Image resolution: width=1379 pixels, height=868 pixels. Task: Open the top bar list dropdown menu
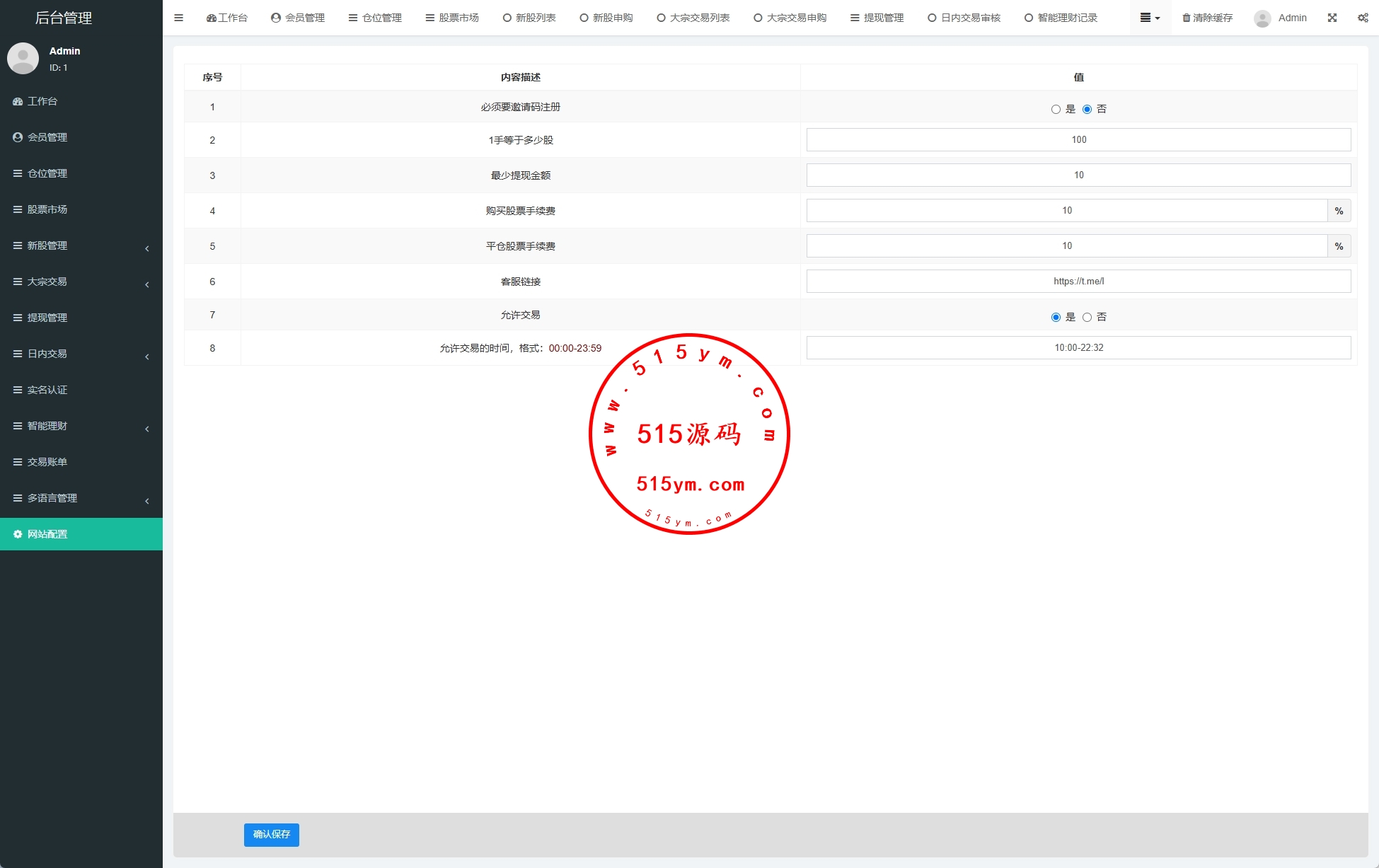point(1150,18)
